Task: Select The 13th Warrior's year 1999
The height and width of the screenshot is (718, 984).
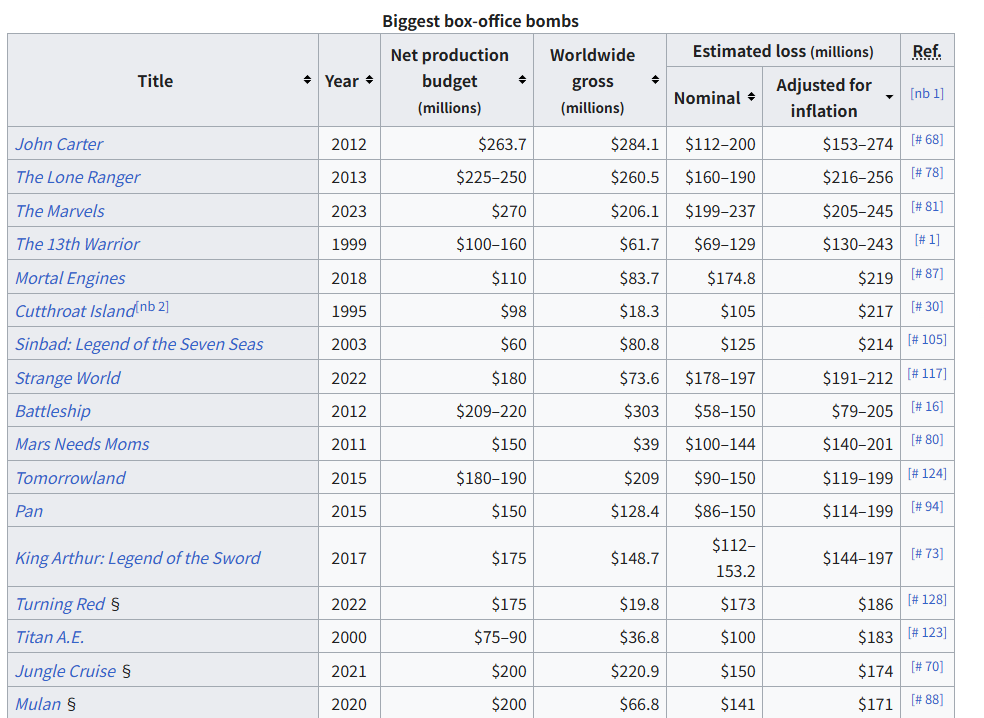Action: coord(350,244)
